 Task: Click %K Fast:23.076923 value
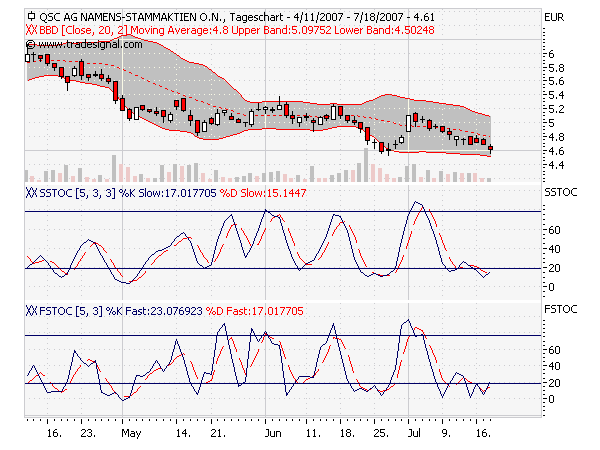(x=154, y=311)
